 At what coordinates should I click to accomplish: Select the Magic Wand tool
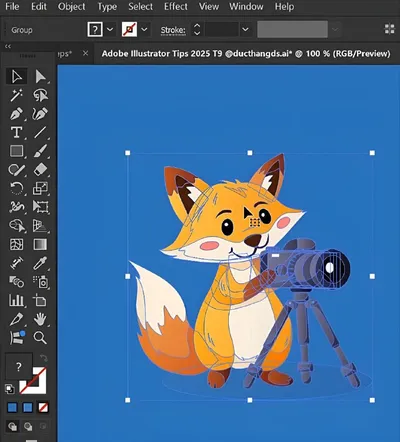[x=16, y=95]
